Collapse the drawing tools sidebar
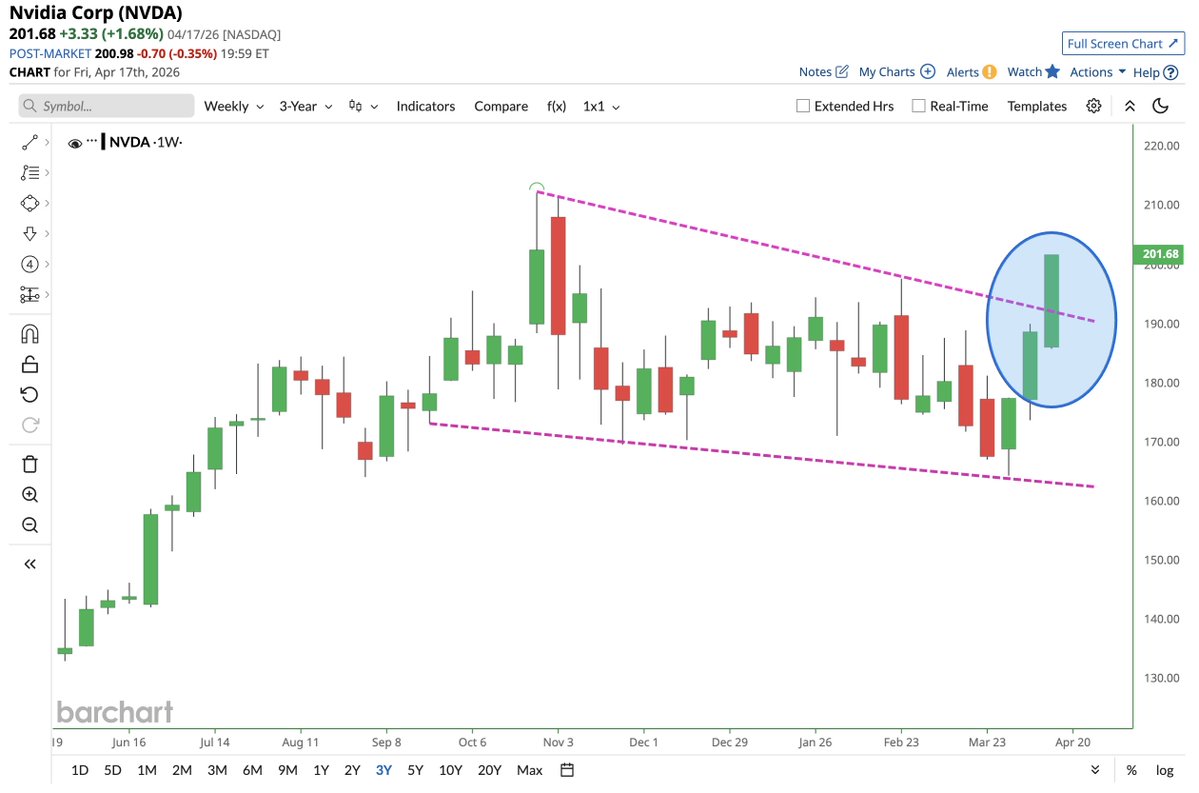Image resolution: width=1199 pixels, height=793 pixels. pos(30,564)
